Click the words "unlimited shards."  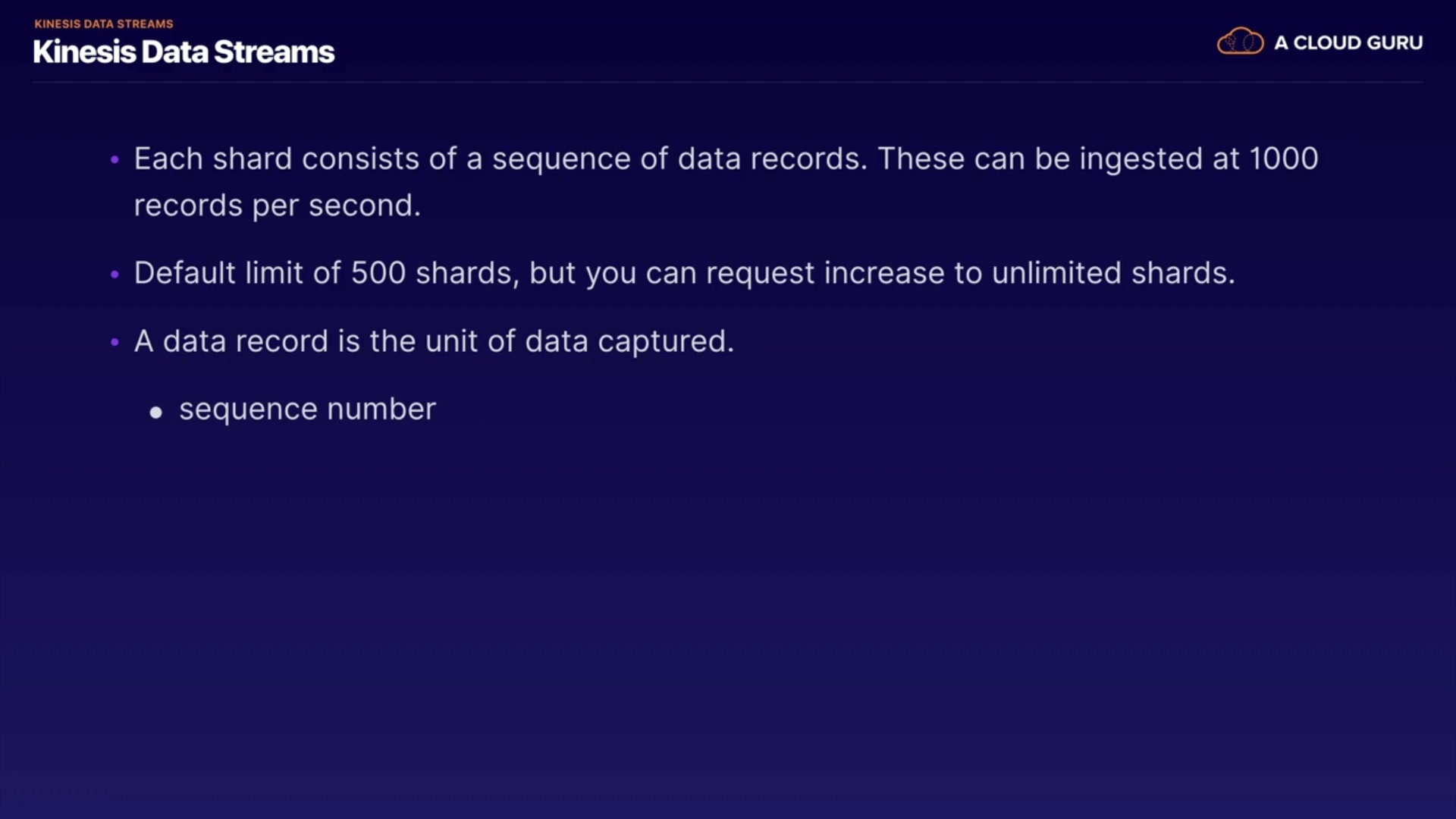coord(1113,274)
